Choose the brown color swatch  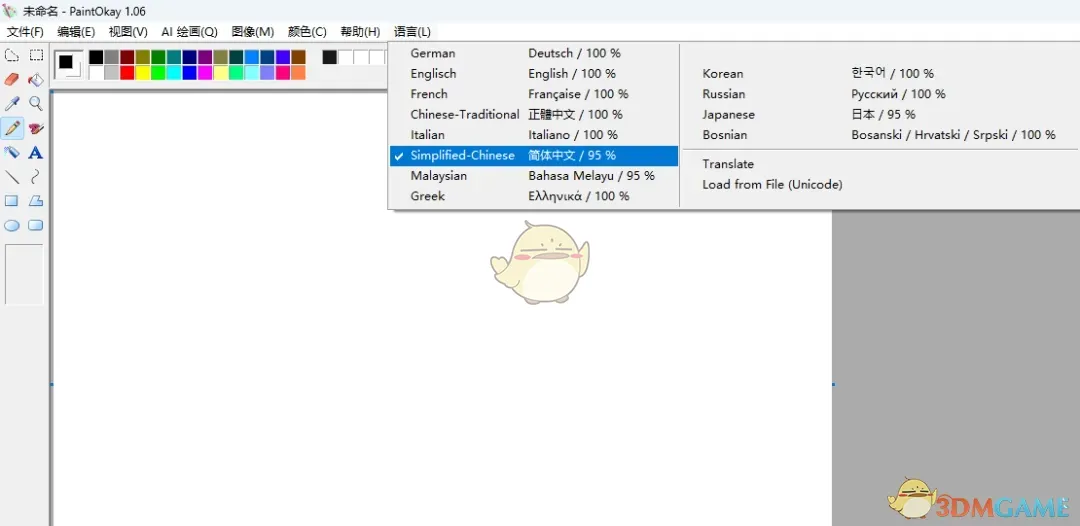(x=298, y=57)
